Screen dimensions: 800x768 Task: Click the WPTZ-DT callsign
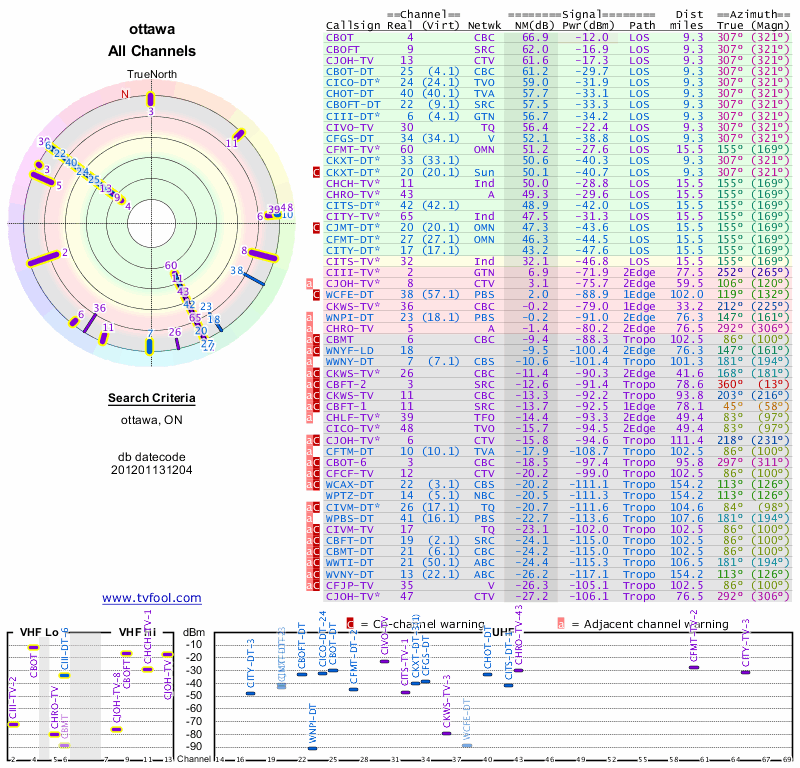(x=350, y=496)
